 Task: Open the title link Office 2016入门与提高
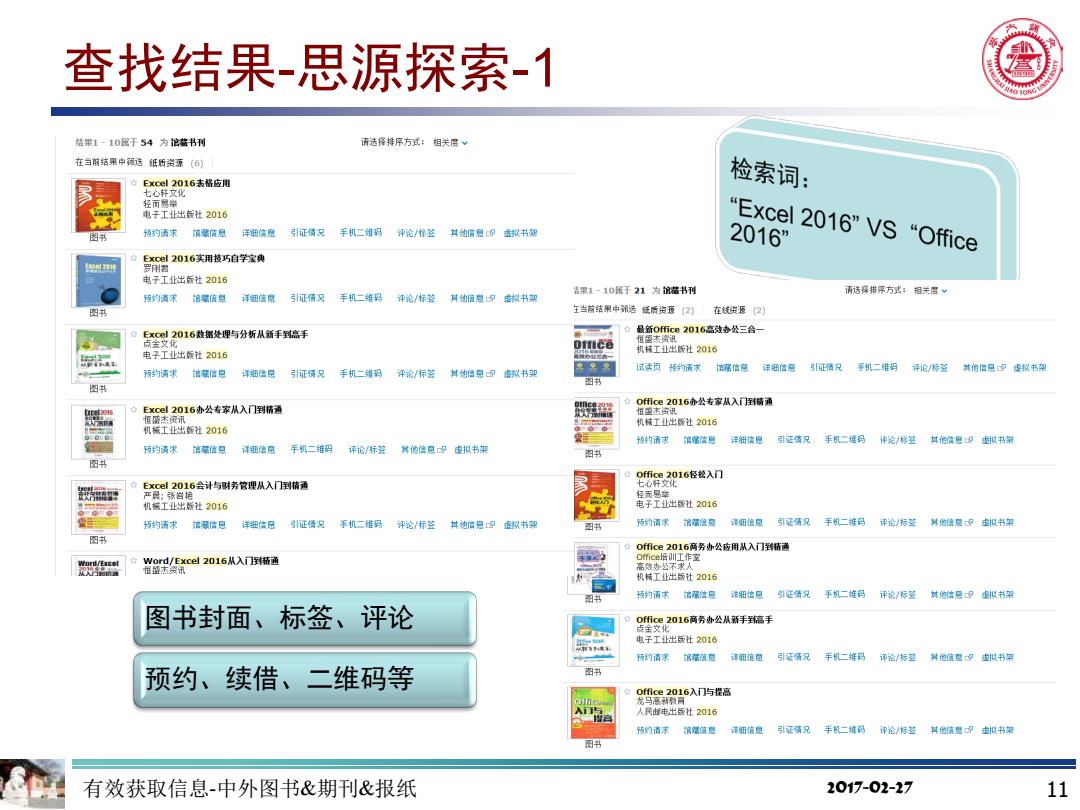tap(684, 692)
